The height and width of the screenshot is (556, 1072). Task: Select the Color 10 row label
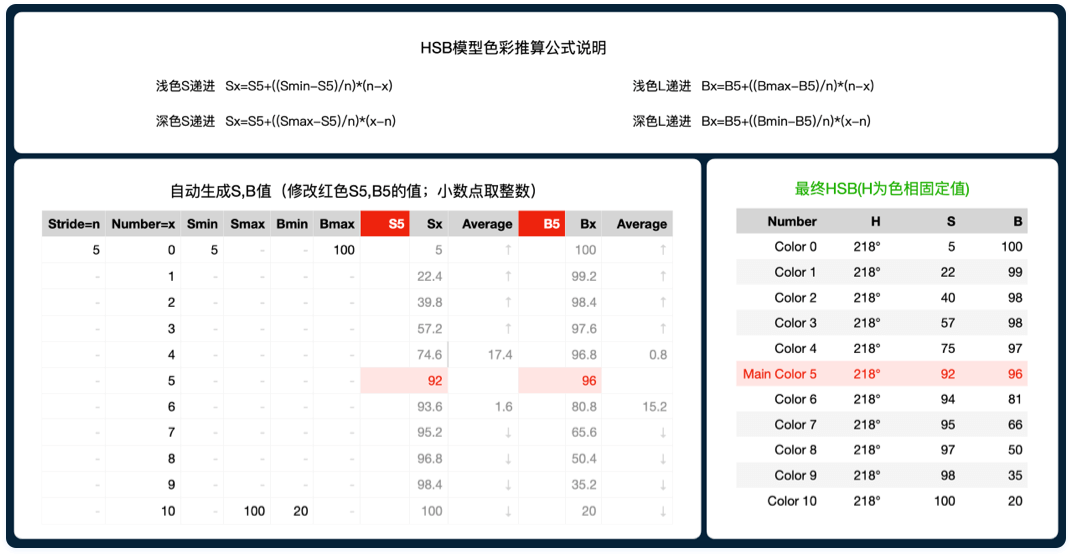[x=792, y=501]
